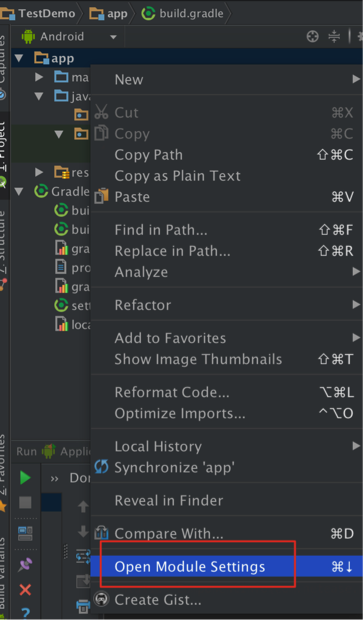Open Local History submenu
This screenshot has height=620, width=363.
click(x=227, y=446)
